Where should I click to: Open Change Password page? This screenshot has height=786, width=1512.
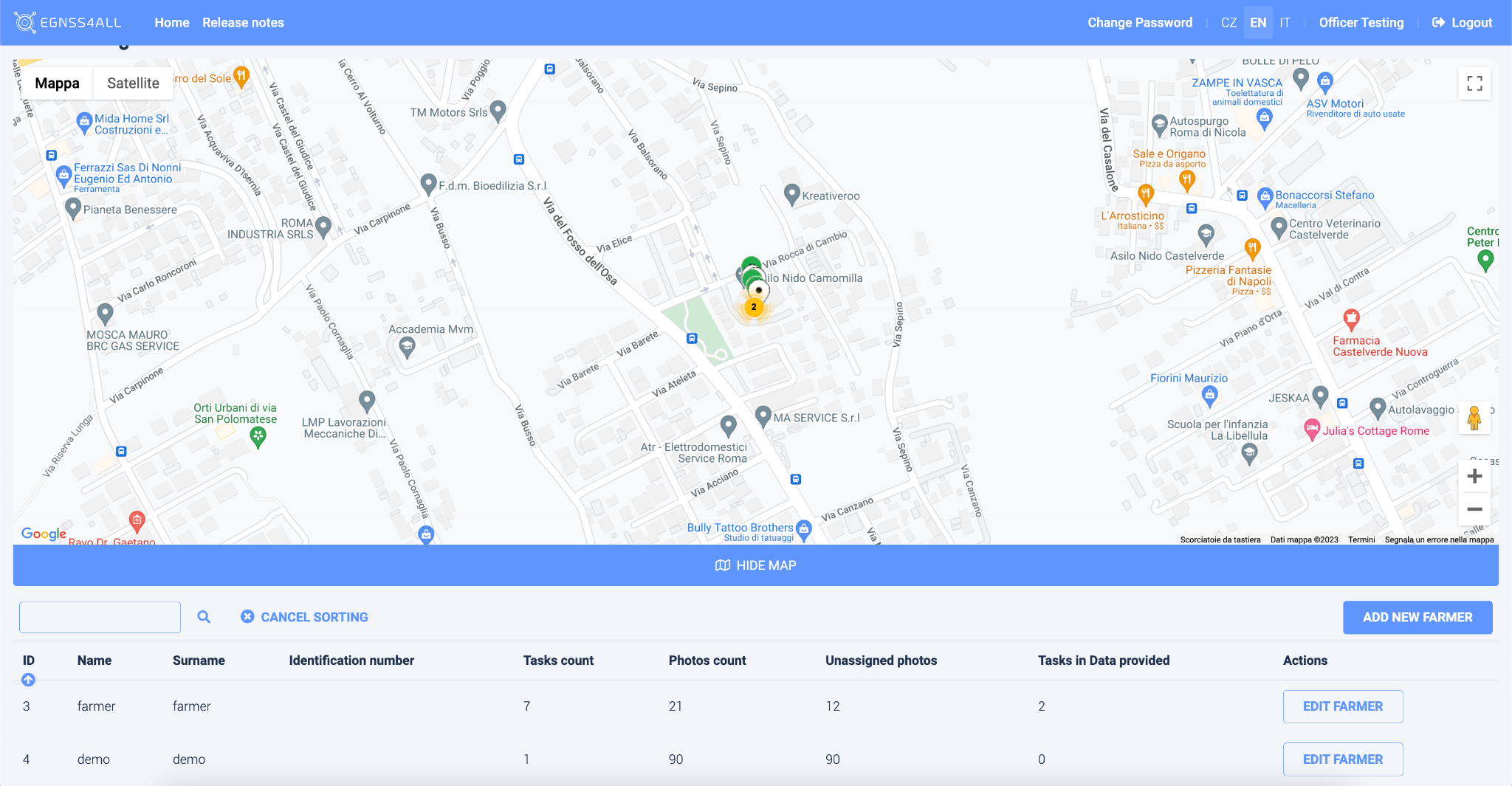coord(1140,23)
